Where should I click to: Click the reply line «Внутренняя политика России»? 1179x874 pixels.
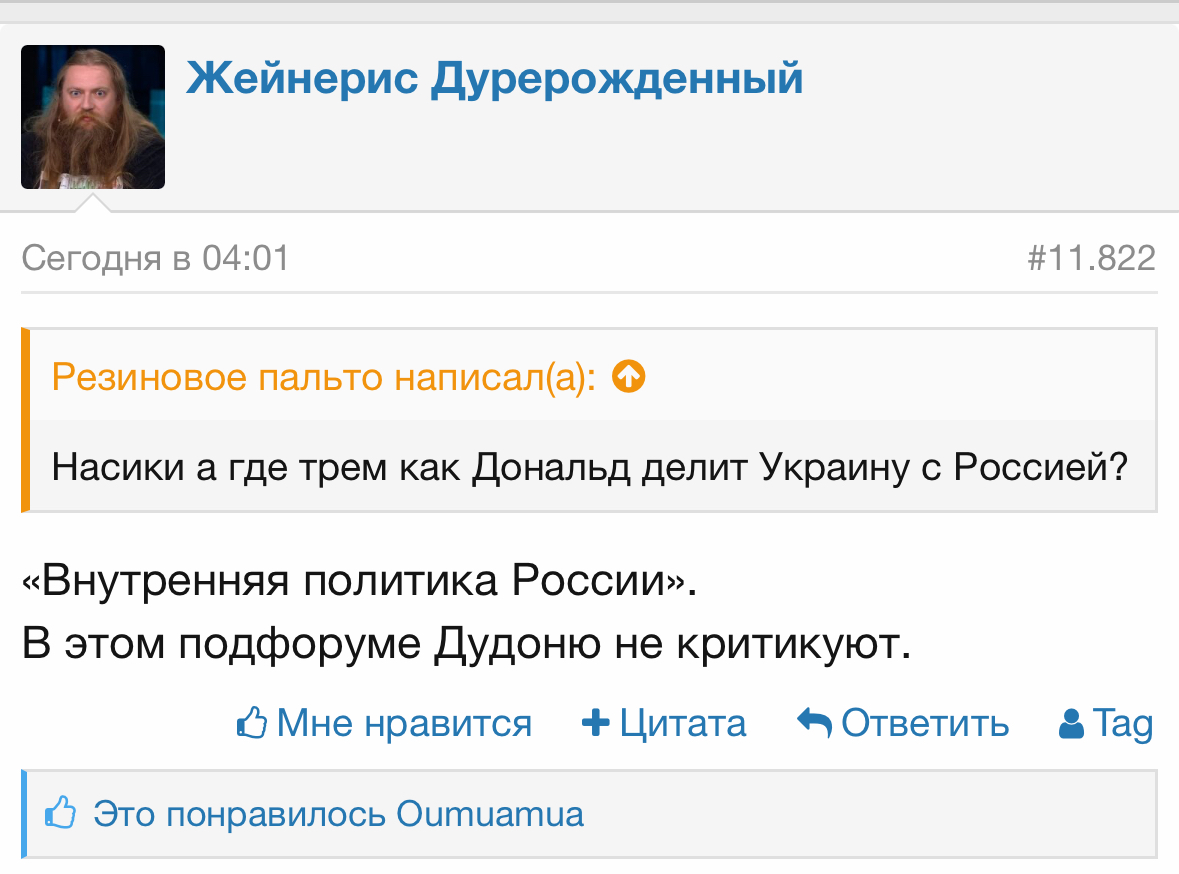tap(360, 581)
